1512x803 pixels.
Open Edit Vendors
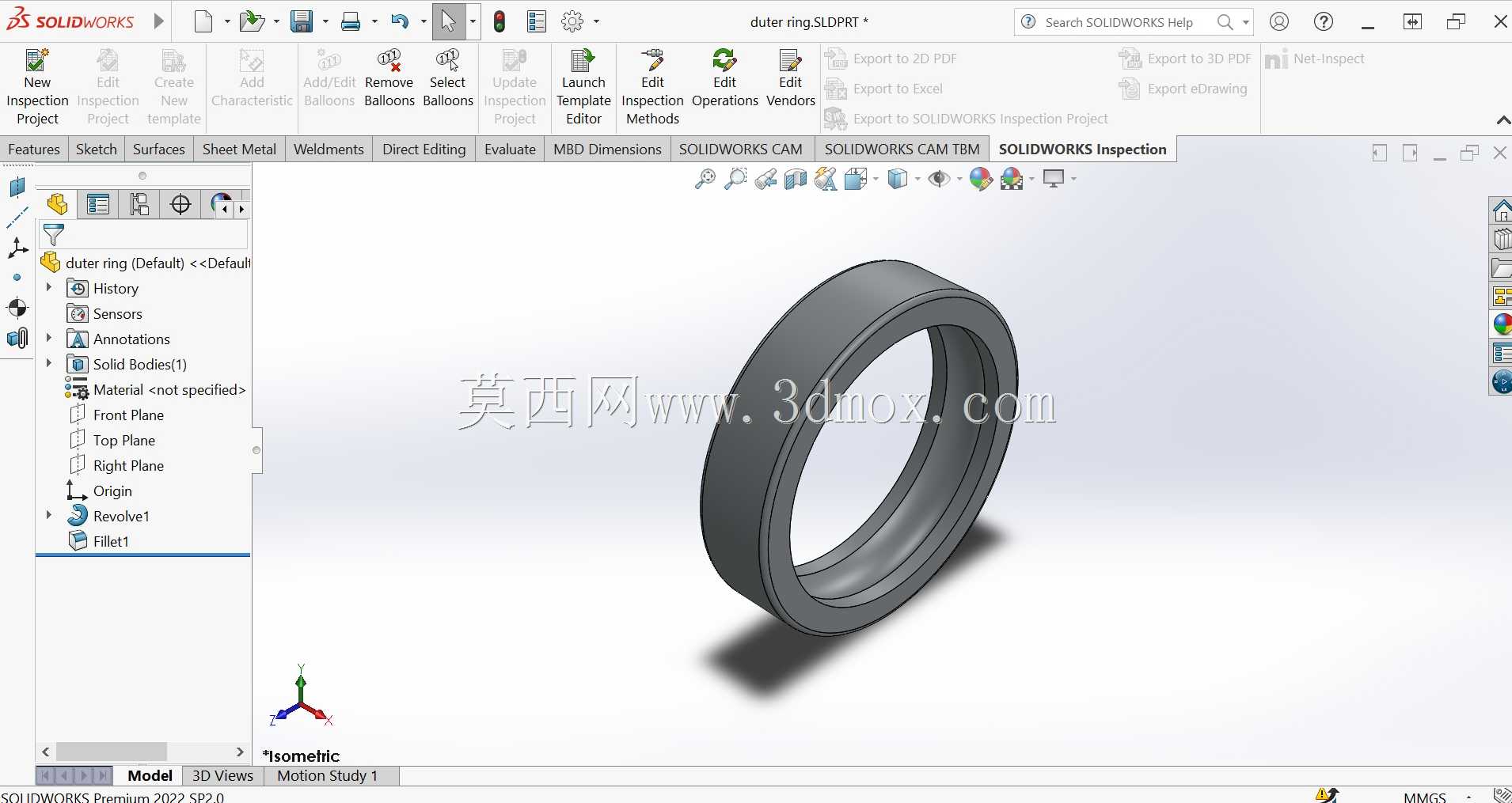pyautogui.click(x=790, y=78)
